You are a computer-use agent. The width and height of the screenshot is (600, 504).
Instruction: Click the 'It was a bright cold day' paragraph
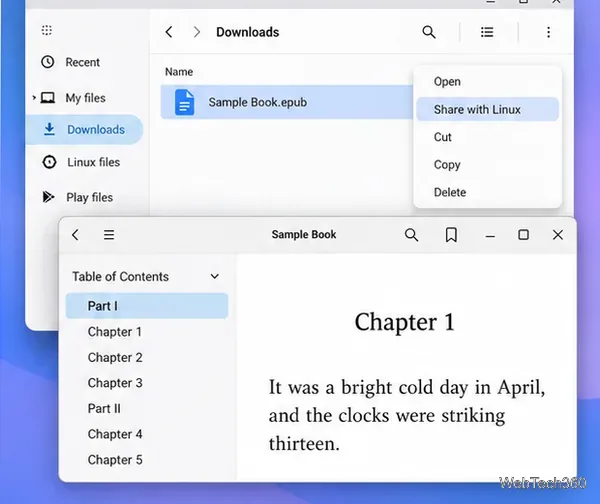406,416
